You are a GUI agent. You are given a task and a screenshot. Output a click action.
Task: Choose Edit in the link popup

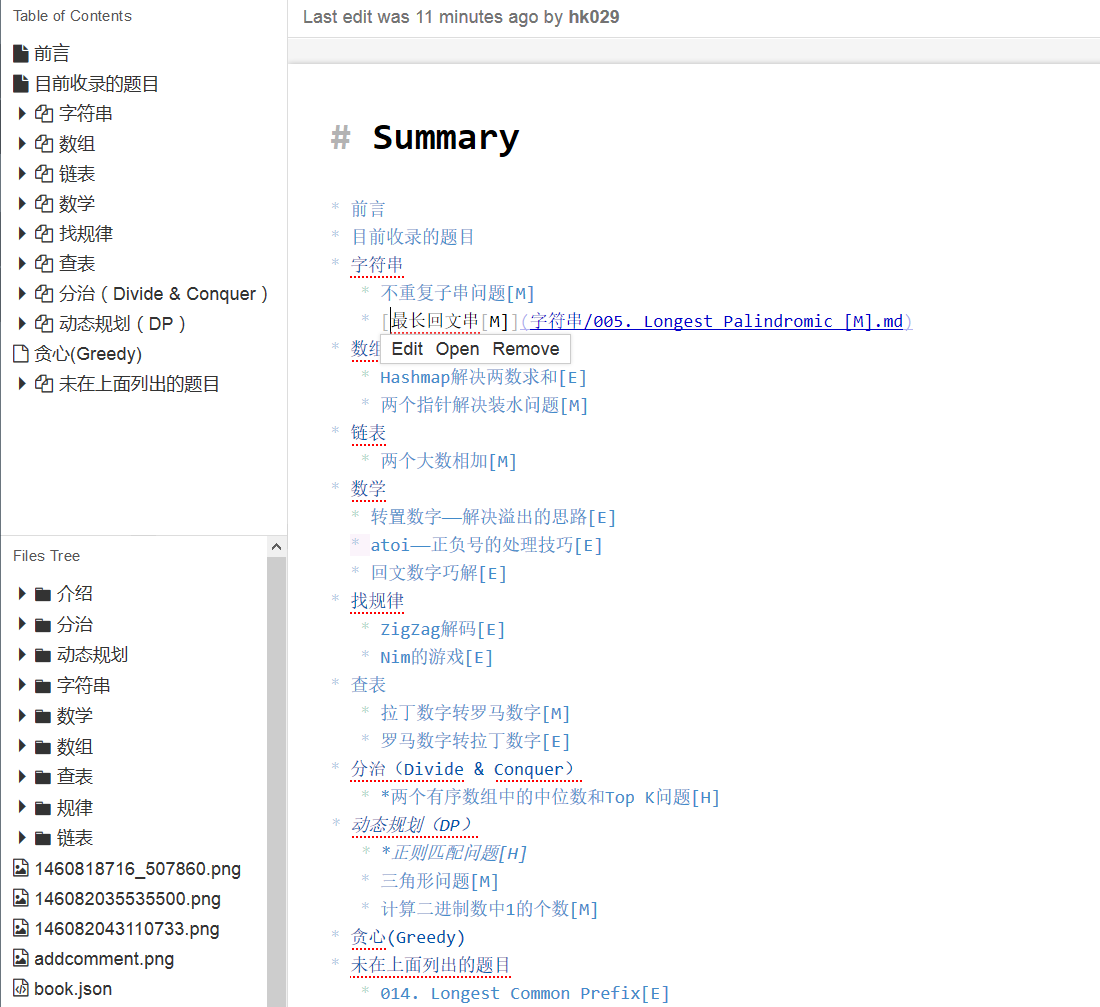click(407, 349)
